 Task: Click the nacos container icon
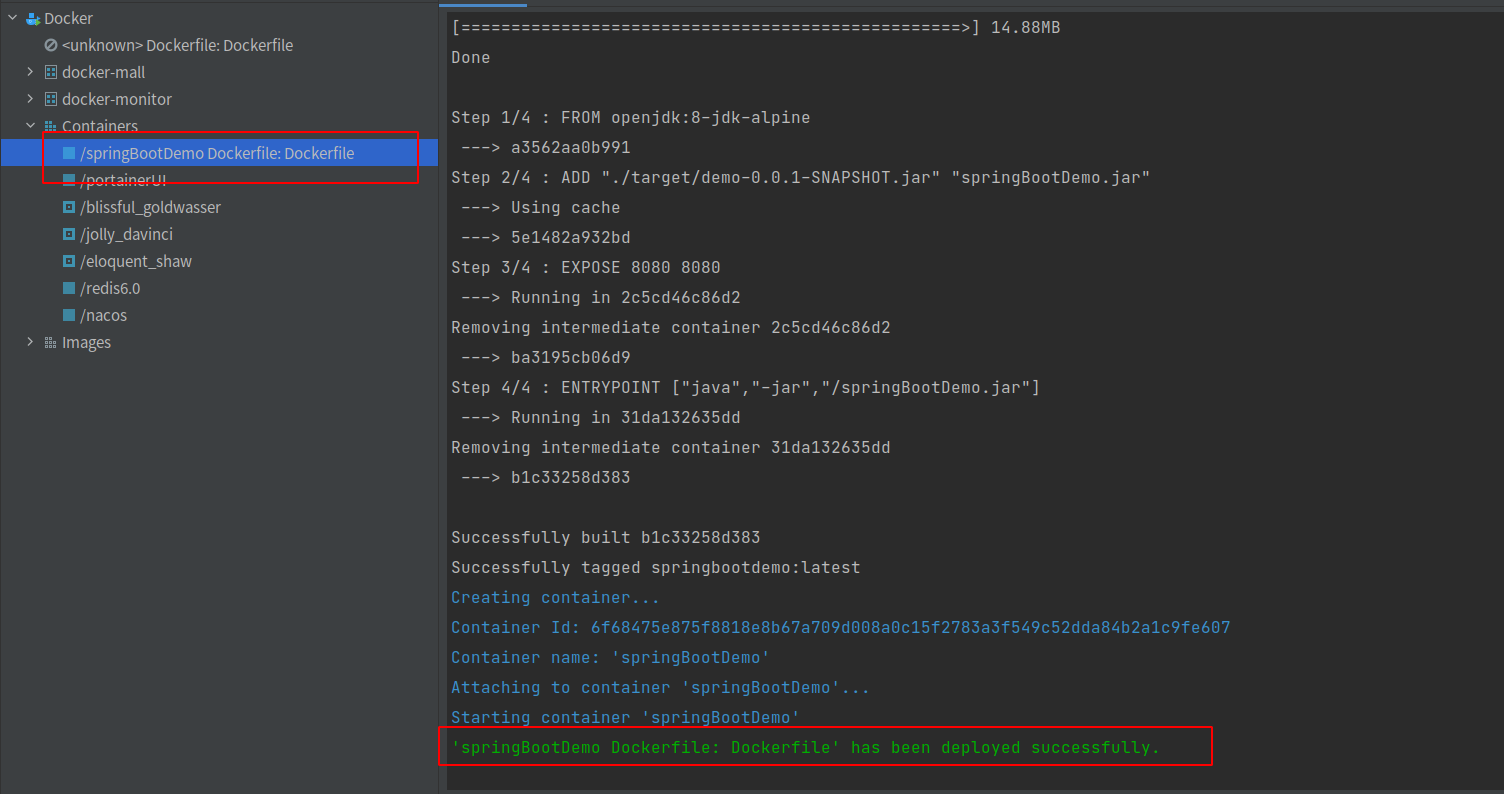tap(69, 315)
